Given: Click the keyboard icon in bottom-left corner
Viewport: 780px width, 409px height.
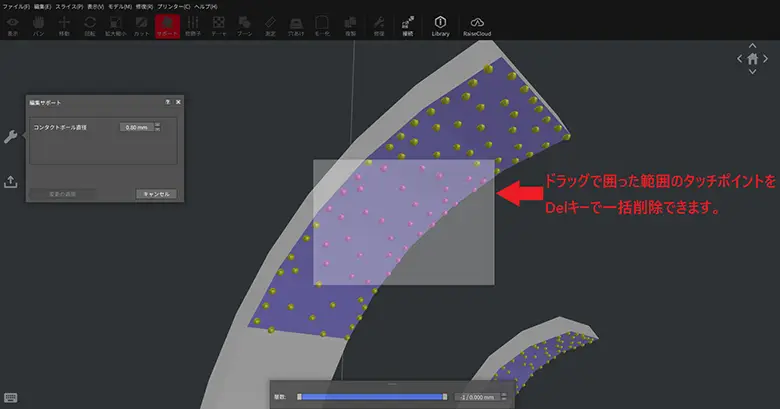Looking at the screenshot, I should point(10,397).
